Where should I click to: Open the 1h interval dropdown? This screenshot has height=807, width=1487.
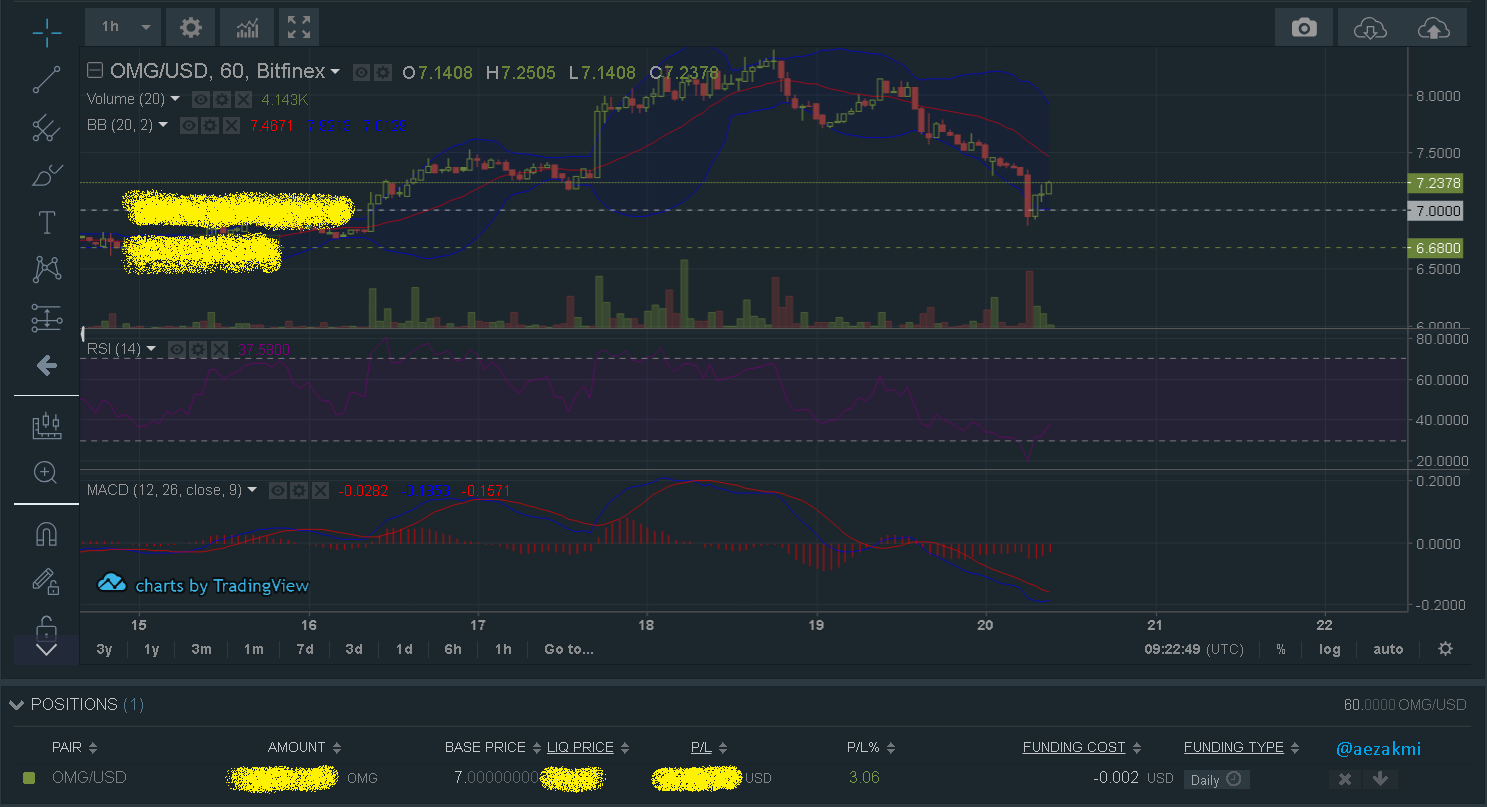coord(123,27)
